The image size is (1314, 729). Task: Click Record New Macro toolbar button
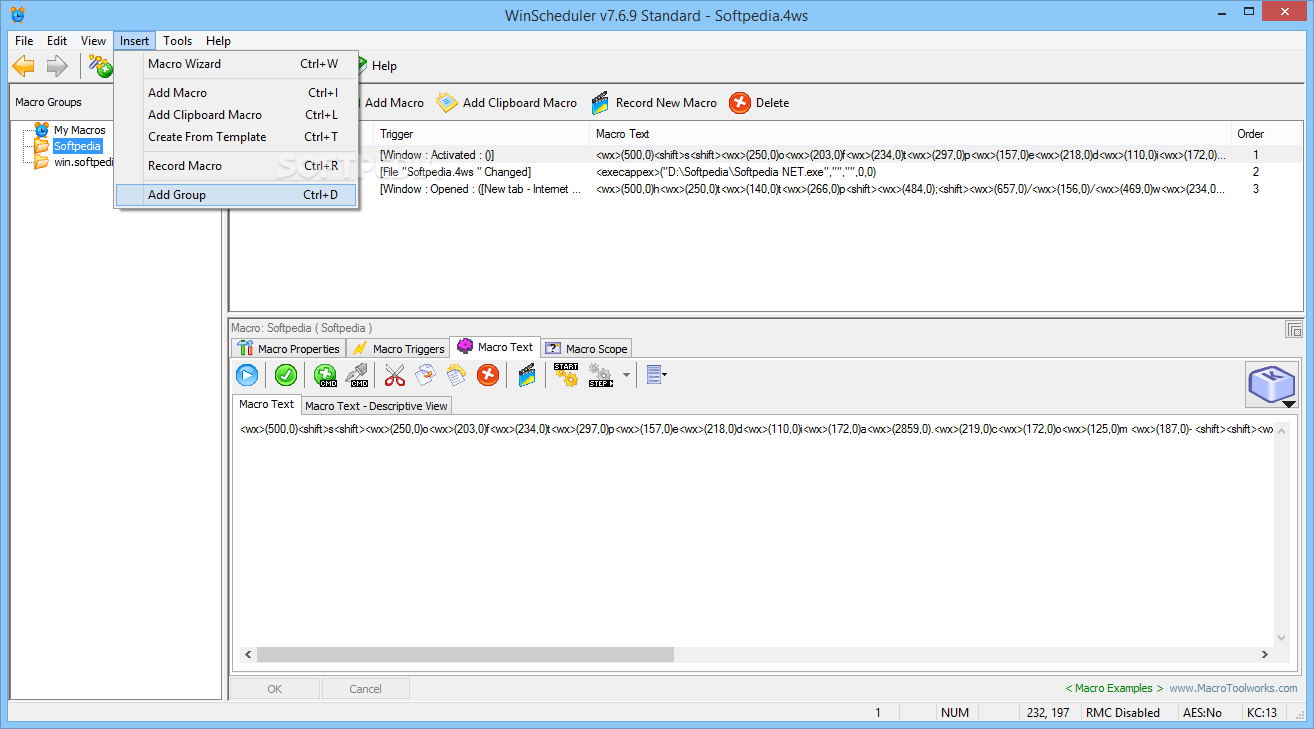pyautogui.click(x=654, y=102)
